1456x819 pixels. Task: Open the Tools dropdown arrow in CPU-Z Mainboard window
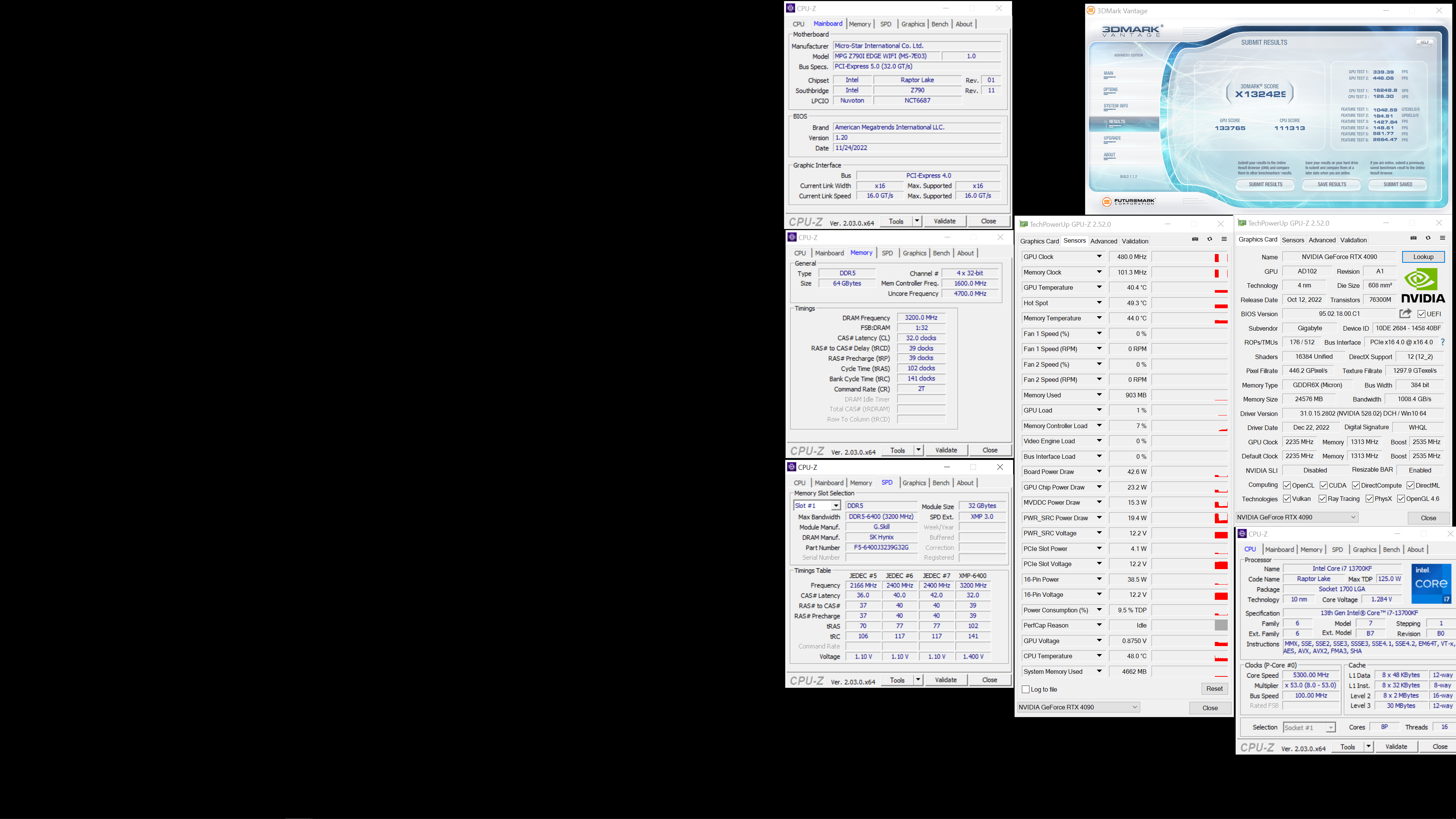coord(917,221)
